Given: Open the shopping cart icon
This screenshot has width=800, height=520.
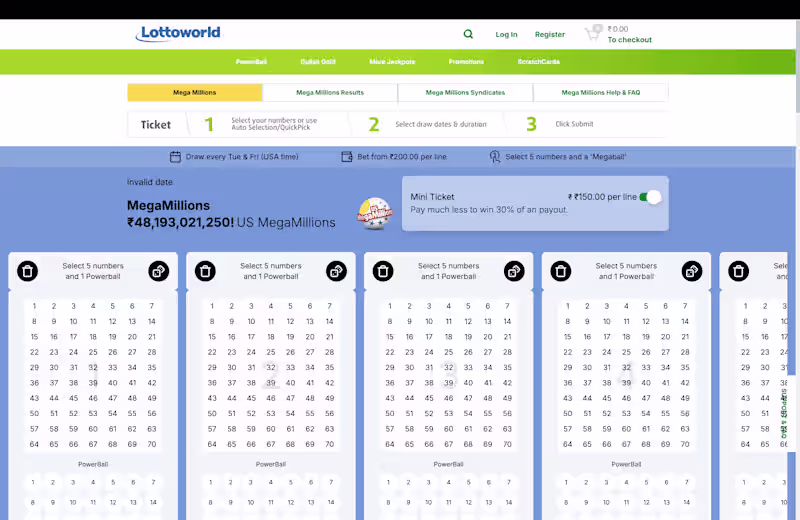Looking at the screenshot, I should click(x=593, y=34).
